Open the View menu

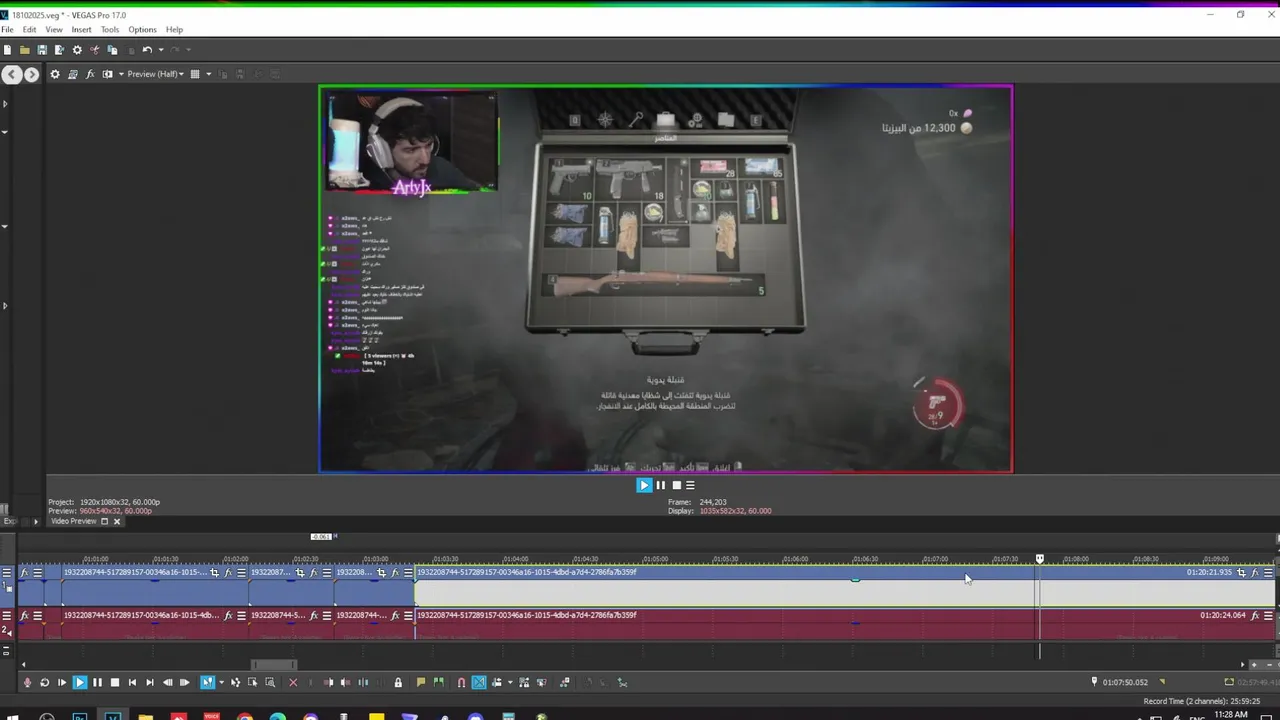tap(54, 30)
